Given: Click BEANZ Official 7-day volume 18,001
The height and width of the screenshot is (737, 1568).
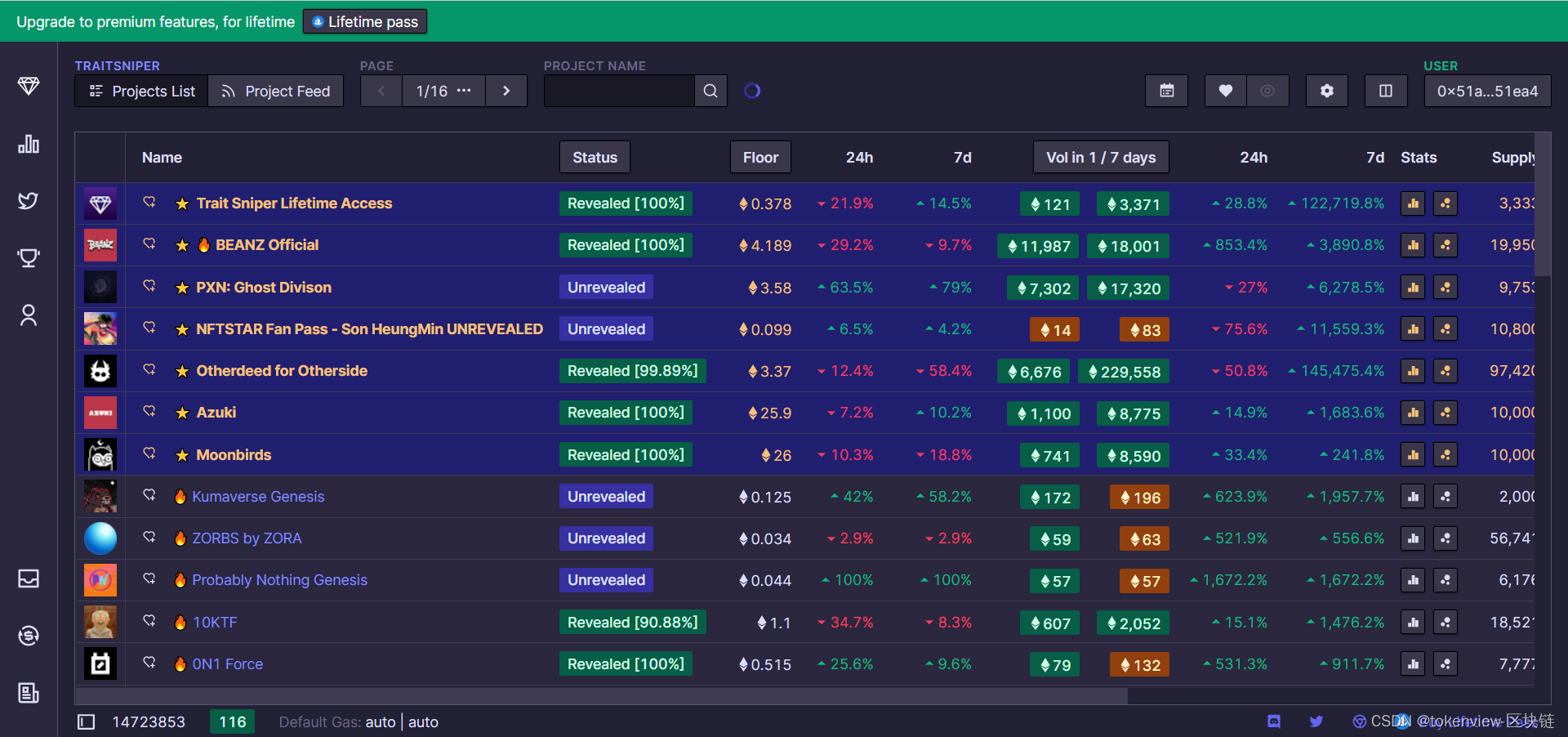Looking at the screenshot, I should pyautogui.click(x=1128, y=246).
